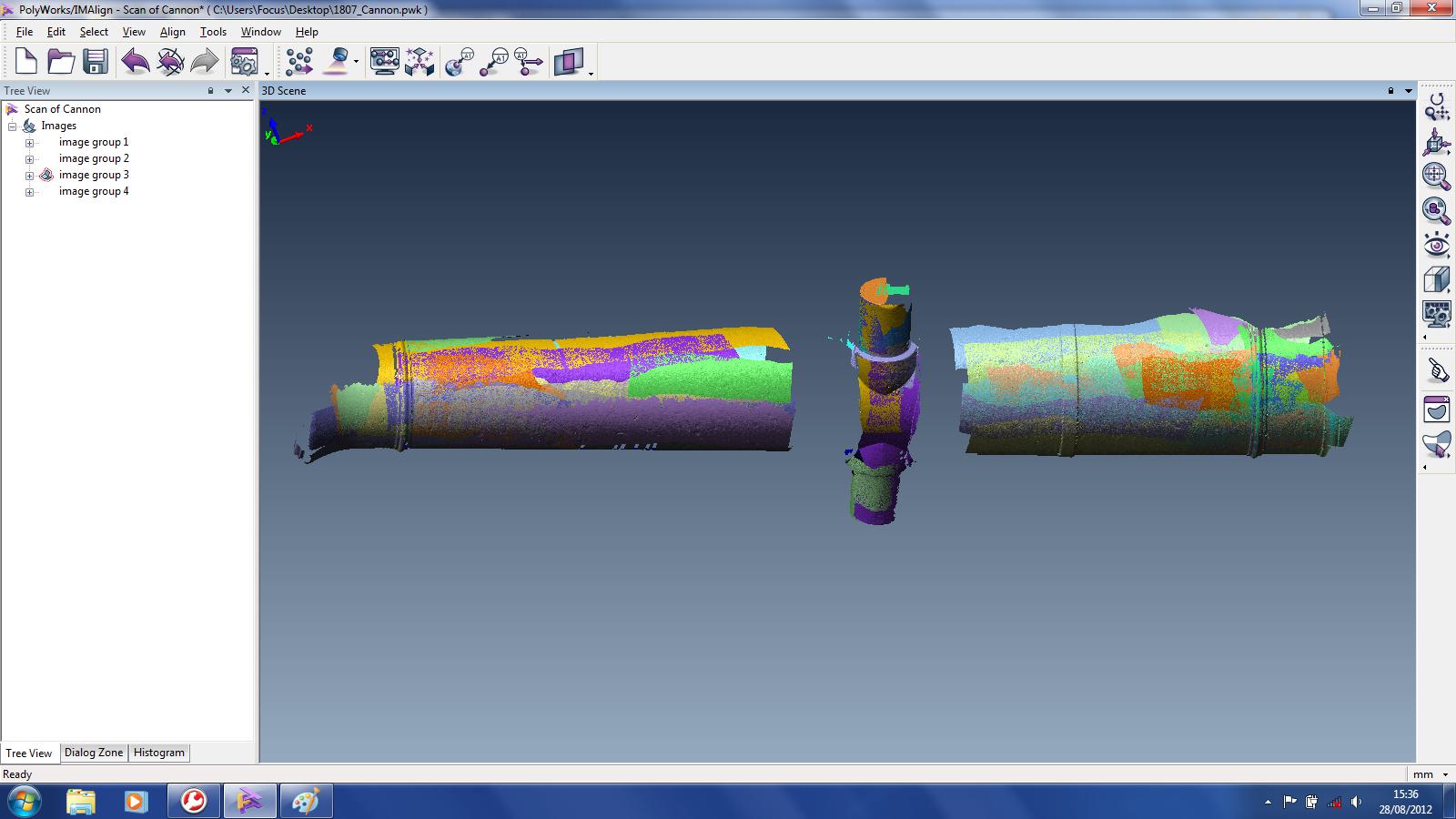Image resolution: width=1456 pixels, height=819 pixels.
Task: Toggle the icon beside image group 3
Action: coord(46,175)
